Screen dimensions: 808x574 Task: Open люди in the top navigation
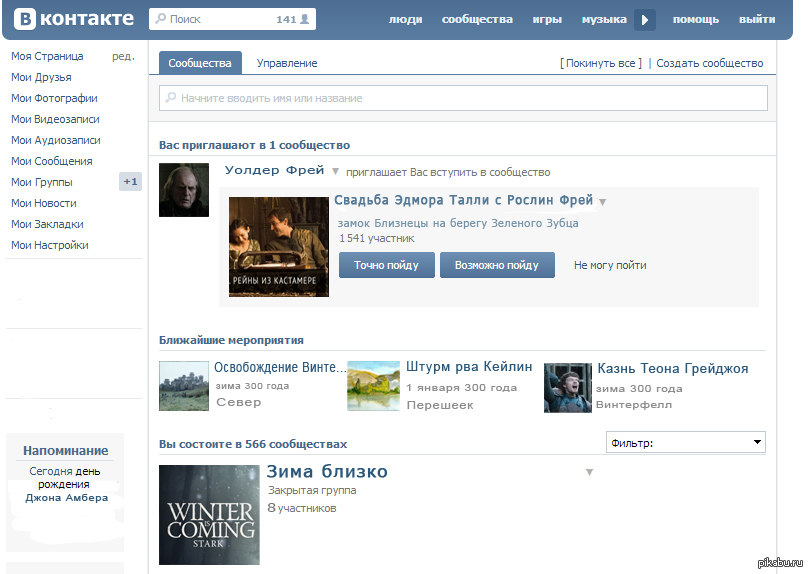pyautogui.click(x=406, y=20)
